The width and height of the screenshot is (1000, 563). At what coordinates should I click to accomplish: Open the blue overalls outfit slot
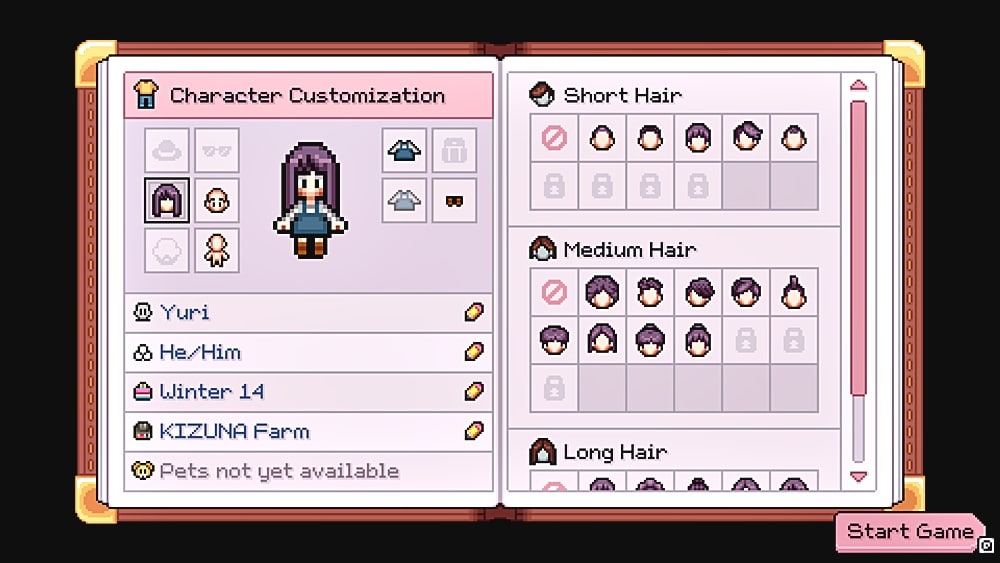(x=404, y=150)
